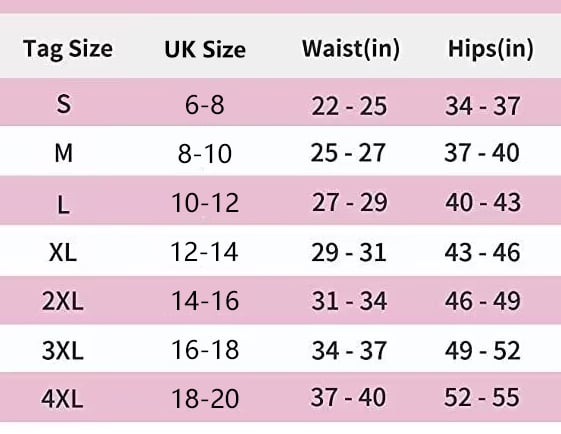Screen dimensions: 561x434
Task: Select the S tag size cell
Action: point(64,104)
